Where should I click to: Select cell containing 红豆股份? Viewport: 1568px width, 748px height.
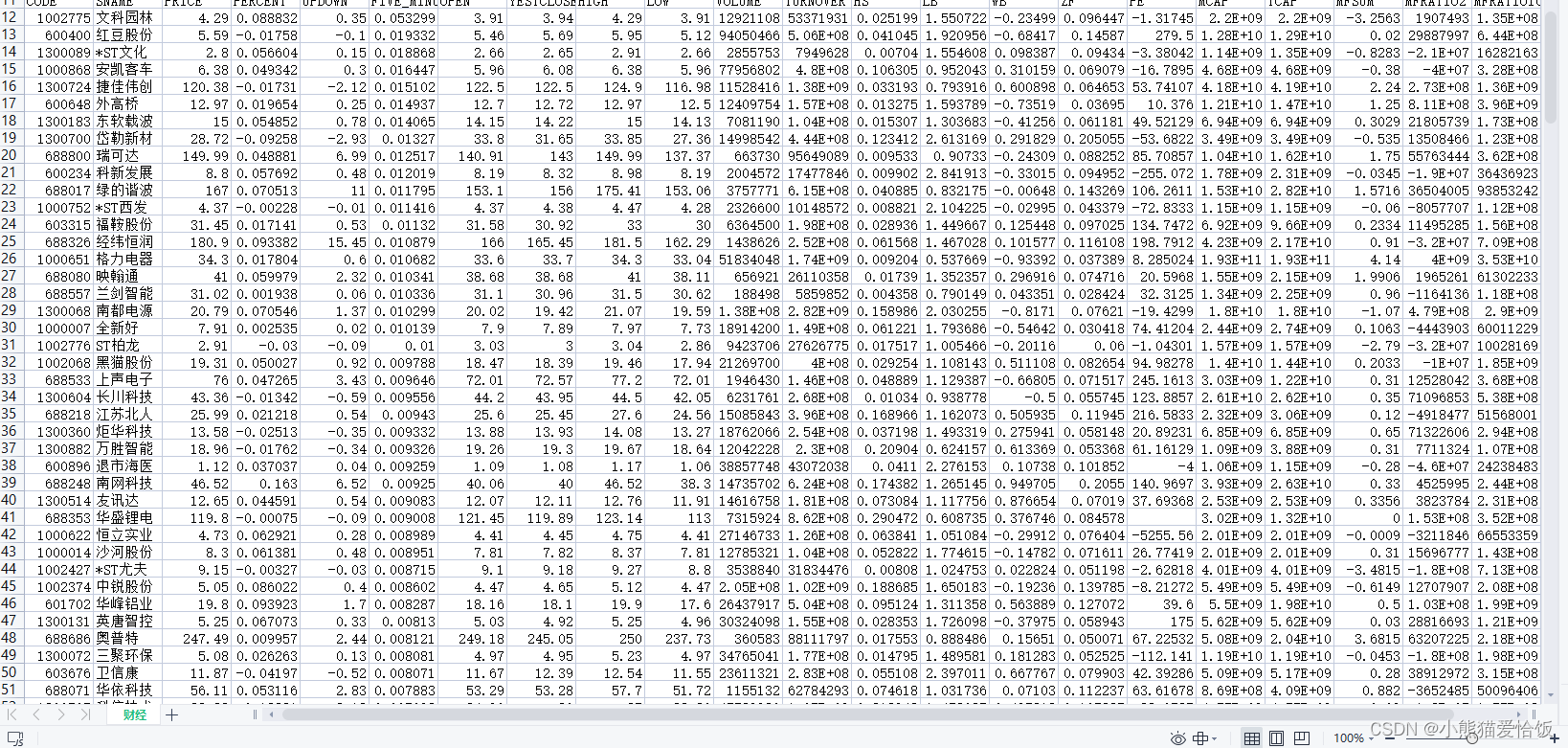point(127,34)
